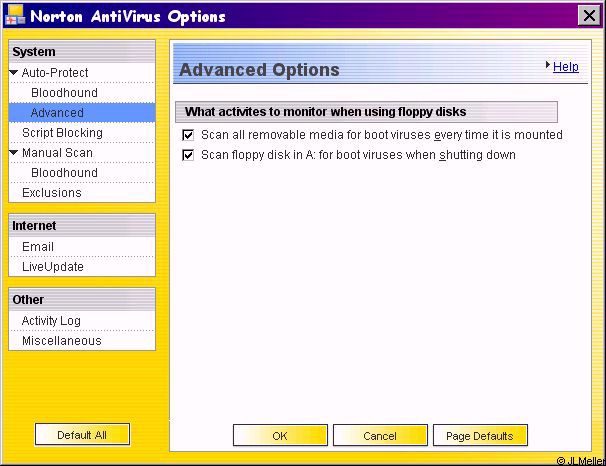Screen dimensions: 606x466
Task: Click the arrow icon beside Help
Action: click(x=548, y=65)
